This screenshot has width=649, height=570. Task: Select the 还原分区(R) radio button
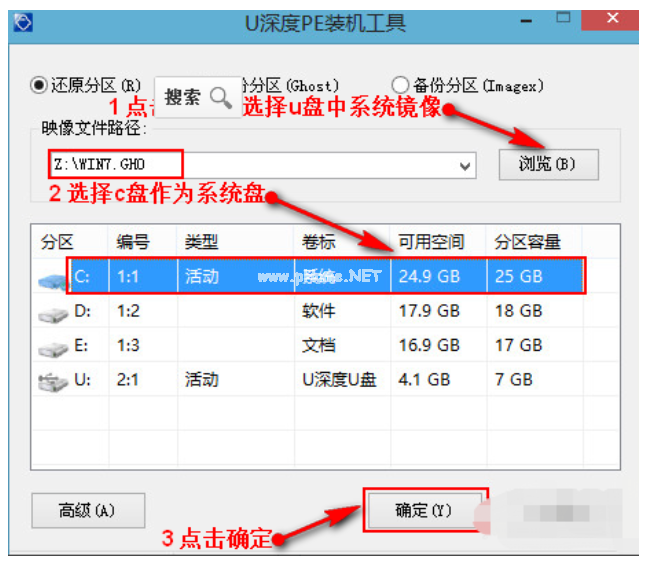(40, 85)
